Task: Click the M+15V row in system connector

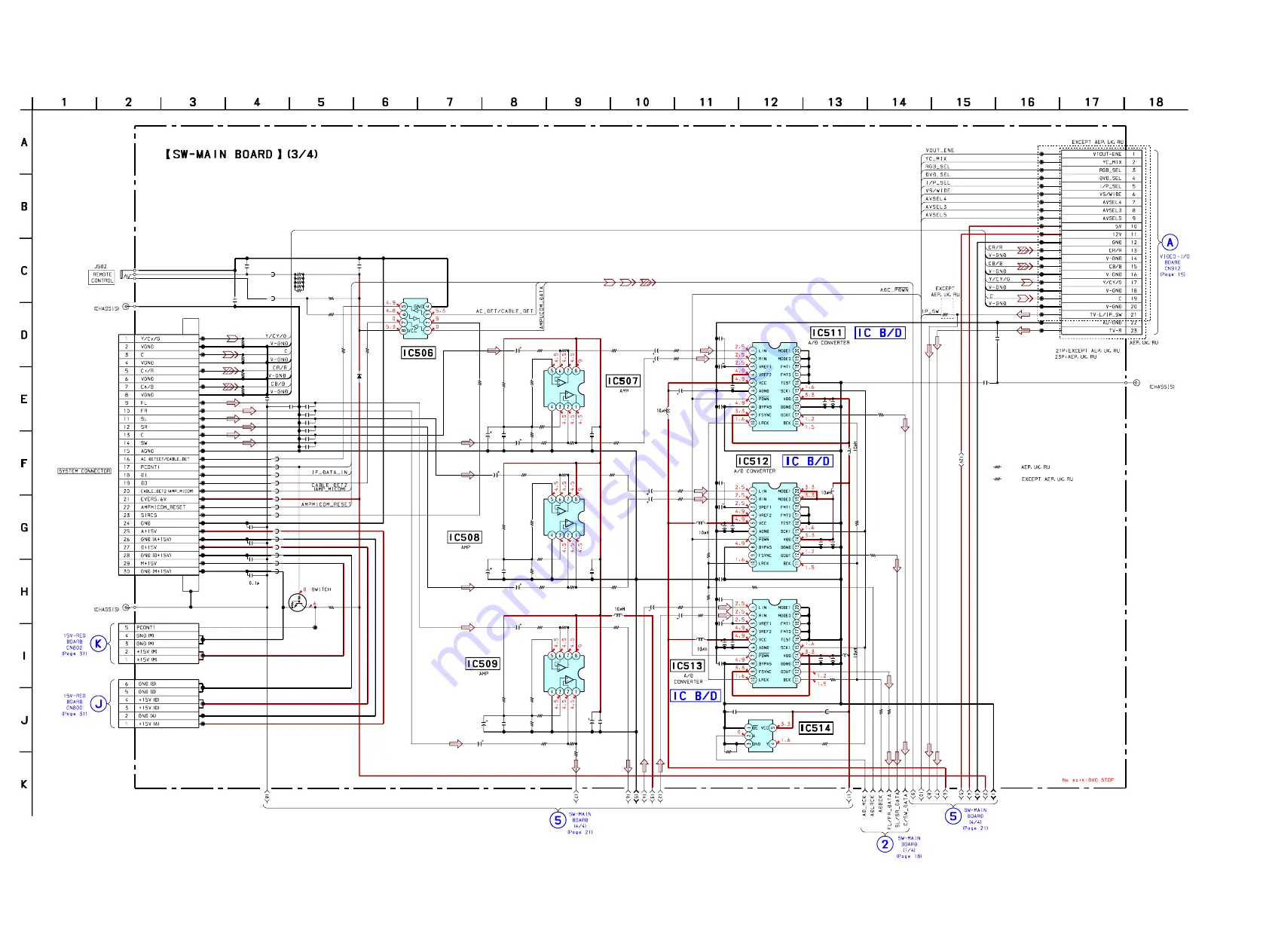Action: click(x=159, y=563)
